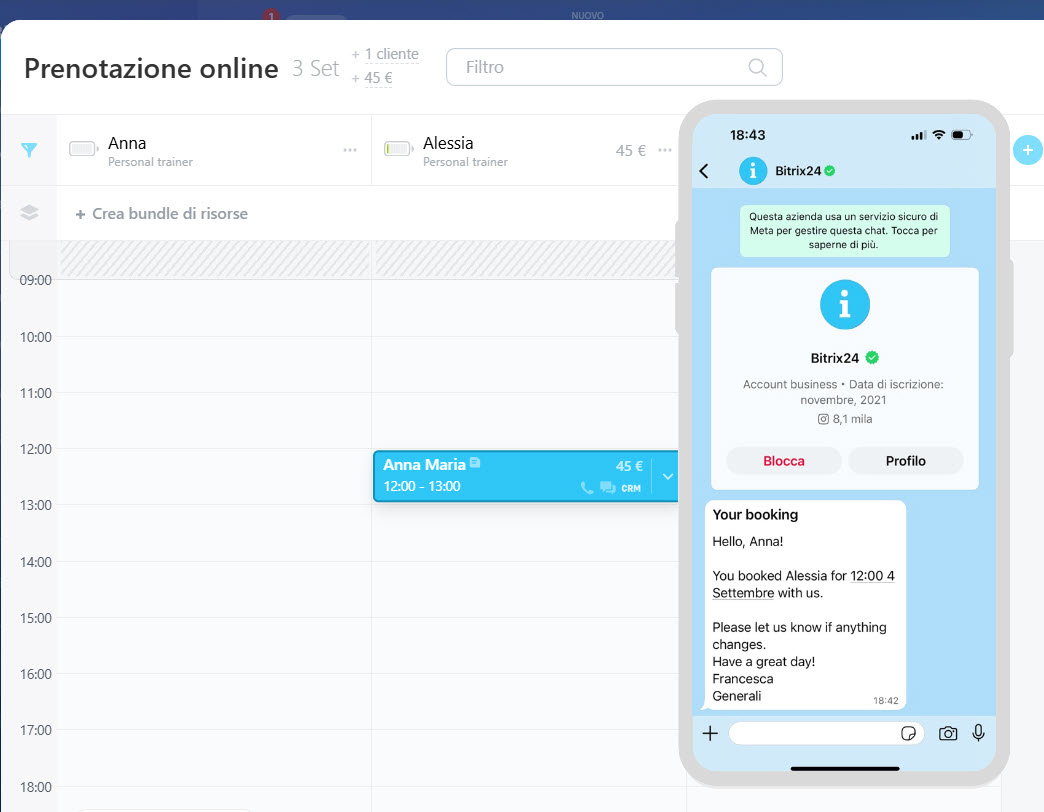Click the note icon beside Anna Maria
Viewport: 1044px width, 812px height.
(475, 463)
